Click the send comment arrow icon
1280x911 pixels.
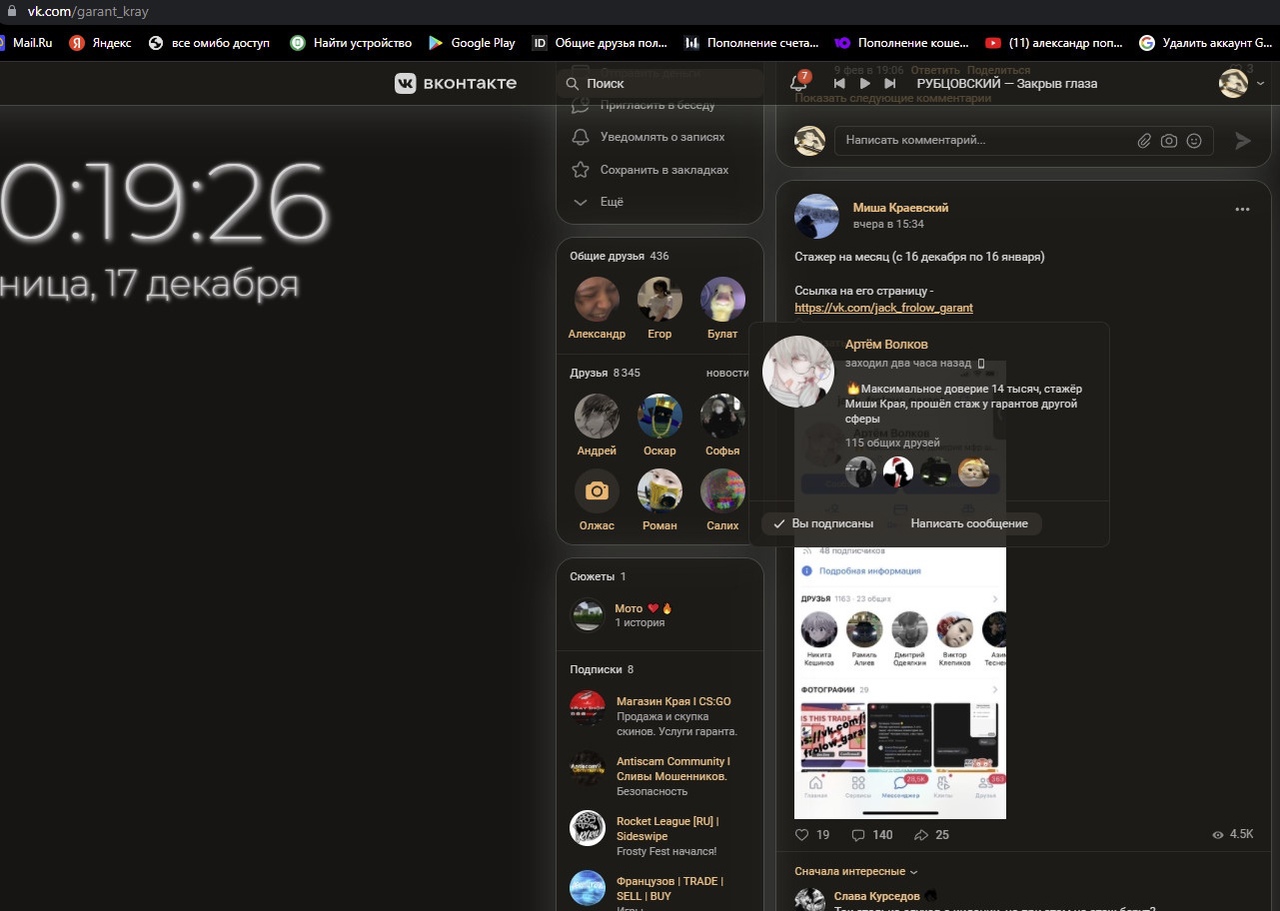[x=1243, y=141]
